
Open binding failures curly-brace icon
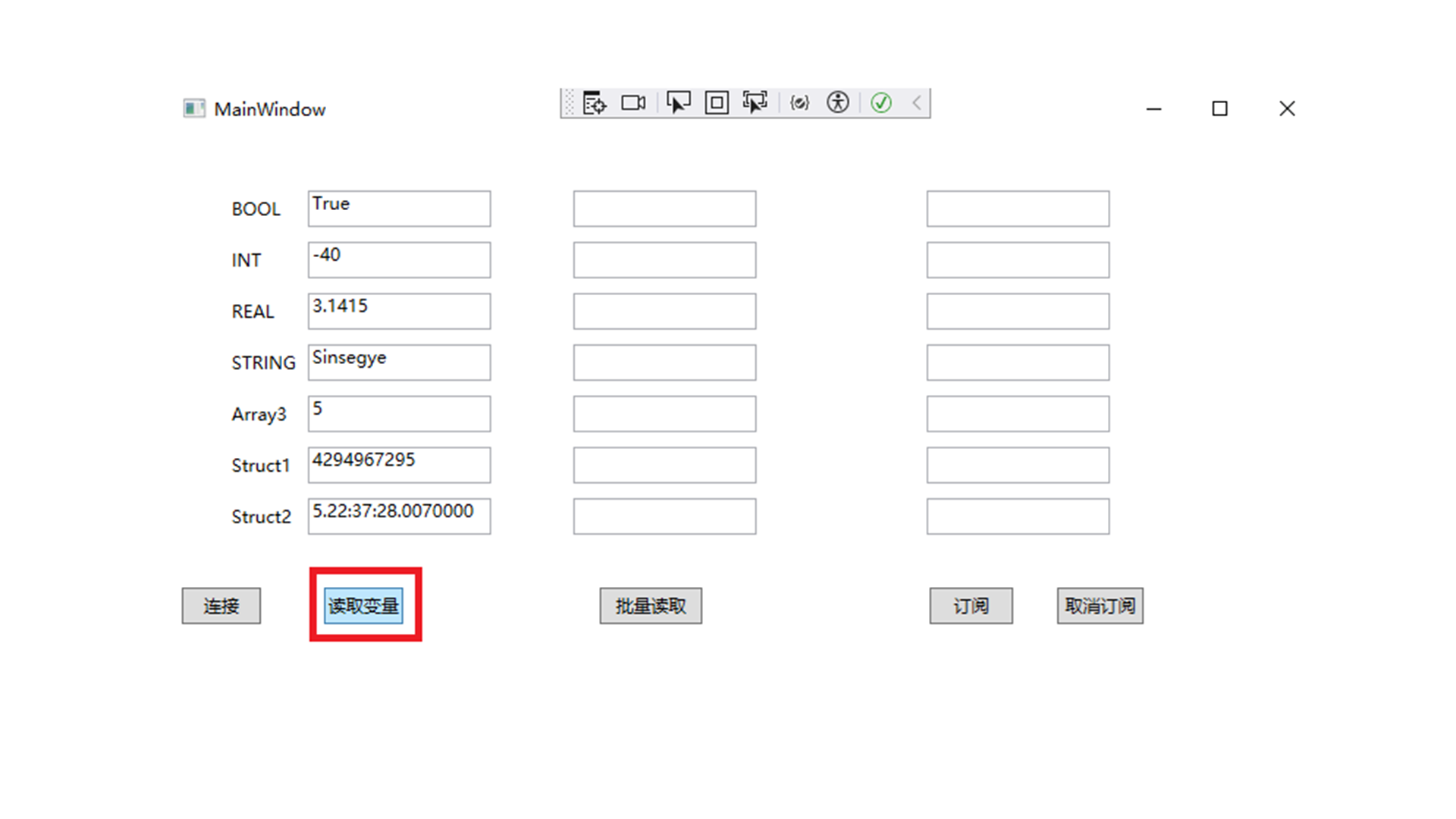tap(799, 103)
